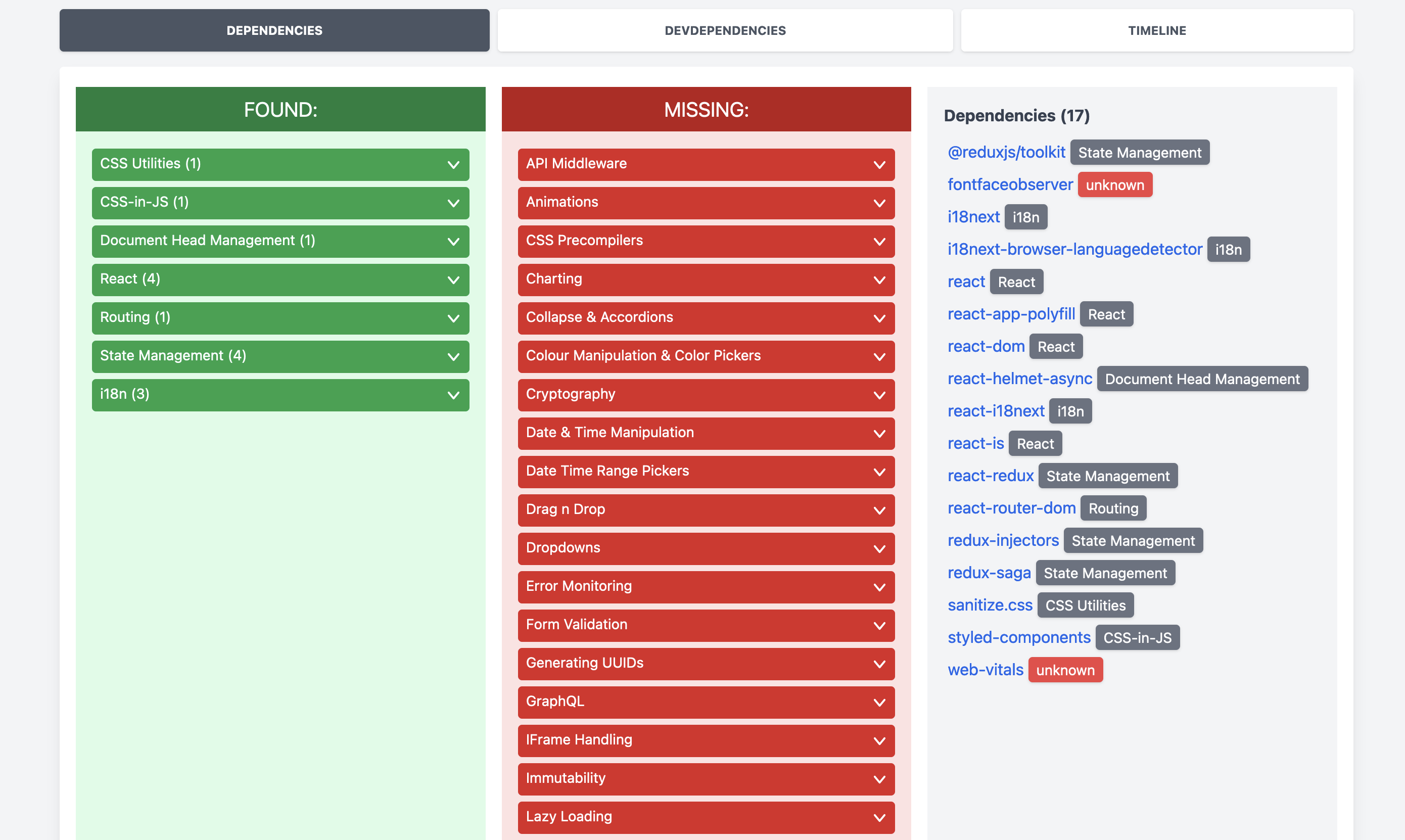Select the DEPENDENCIES tab
Screen dimensions: 1405x840
click(x=274, y=30)
